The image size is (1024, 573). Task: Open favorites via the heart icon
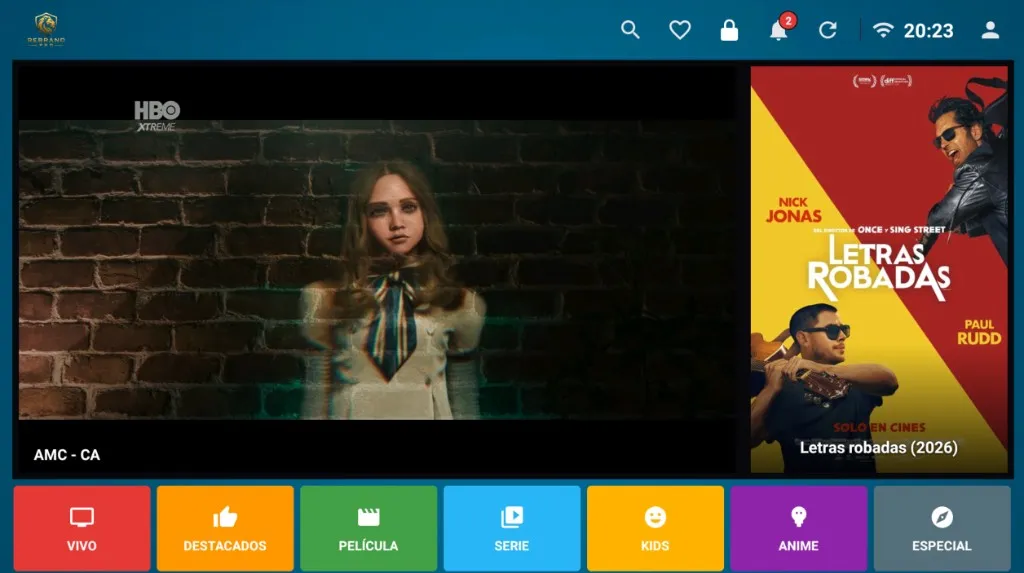click(680, 30)
